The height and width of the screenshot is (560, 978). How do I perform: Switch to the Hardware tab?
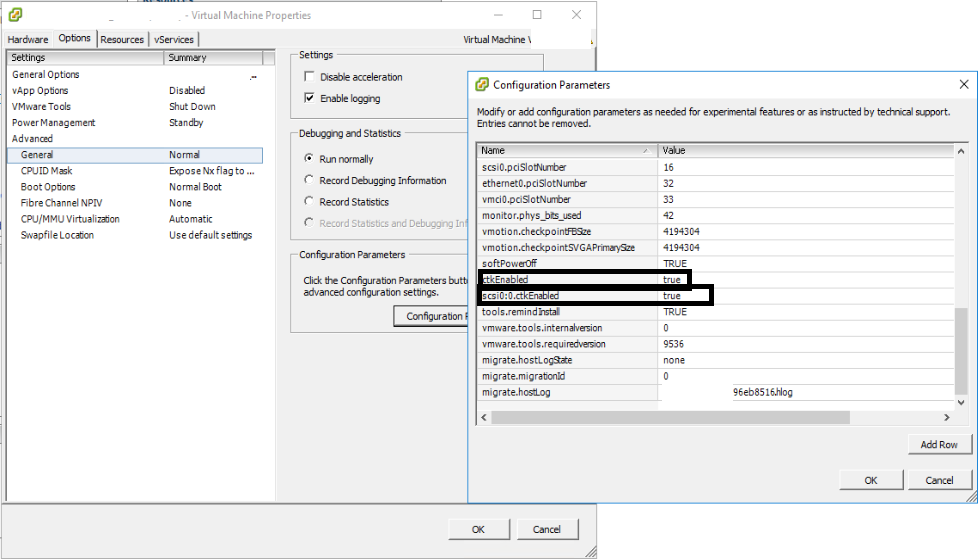28,39
